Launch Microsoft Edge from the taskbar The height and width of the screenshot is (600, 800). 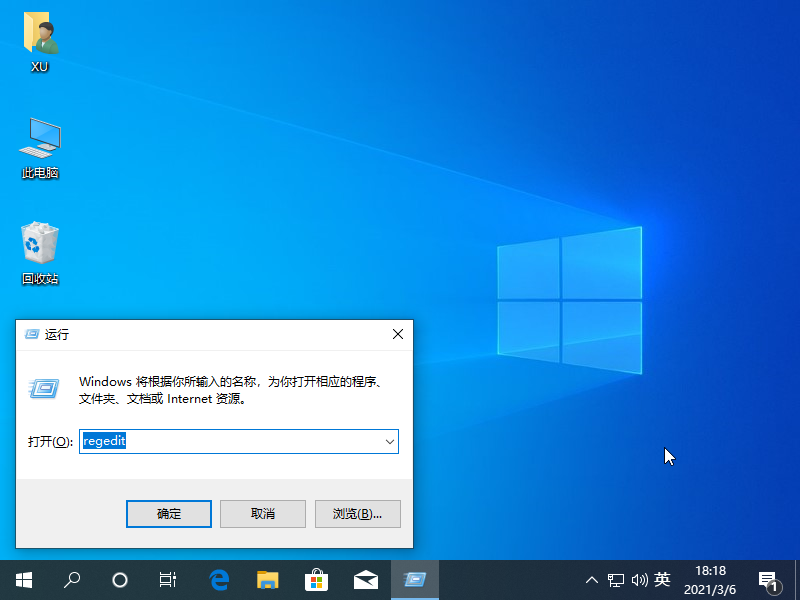[x=219, y=580]
